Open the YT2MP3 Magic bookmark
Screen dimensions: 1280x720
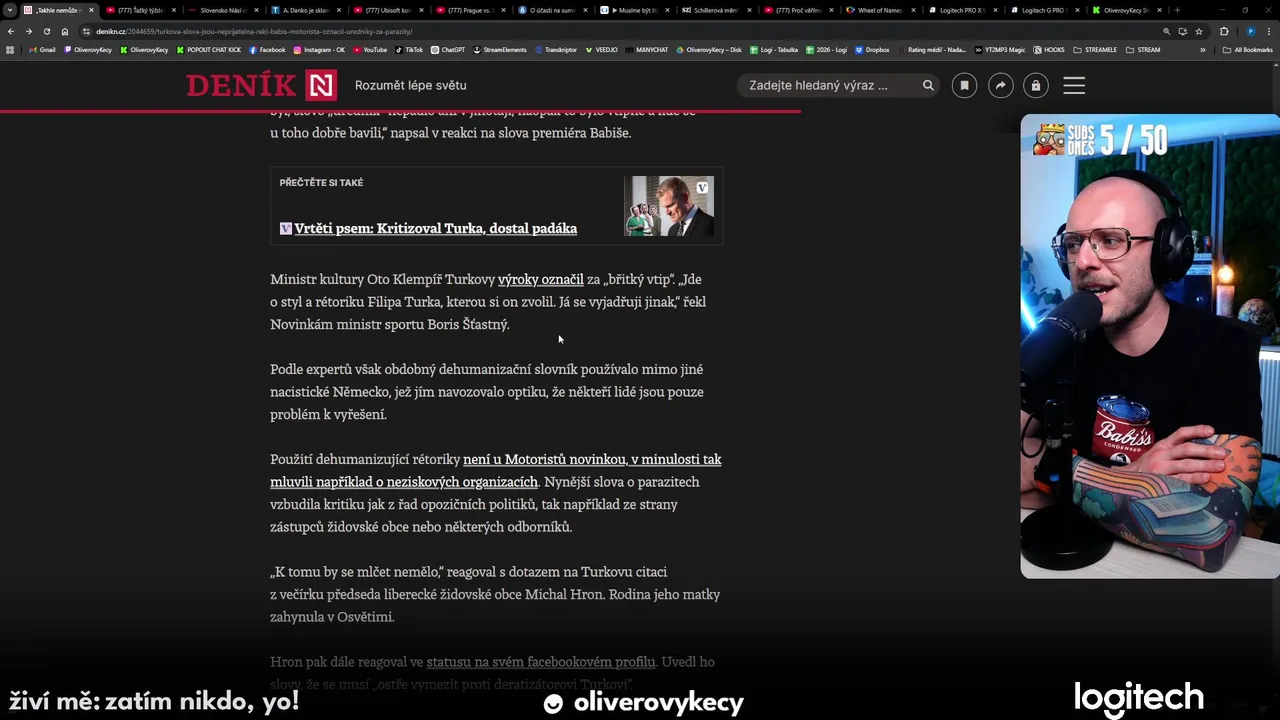[x=1000, y=49]
